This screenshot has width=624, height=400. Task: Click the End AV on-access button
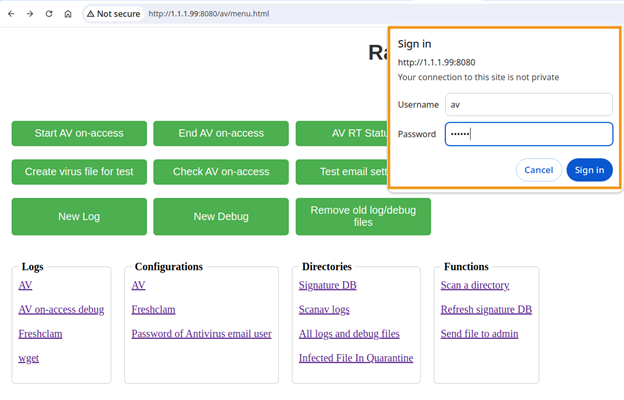click(x=221, y=133)
